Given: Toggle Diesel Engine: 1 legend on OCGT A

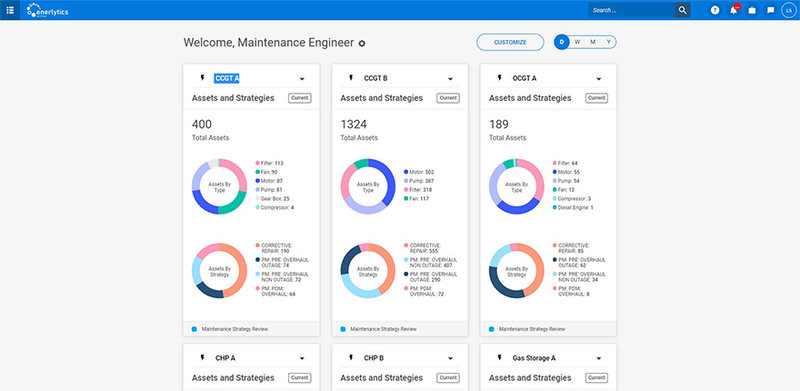Looking at the screenshot, I should coord(573,208).
